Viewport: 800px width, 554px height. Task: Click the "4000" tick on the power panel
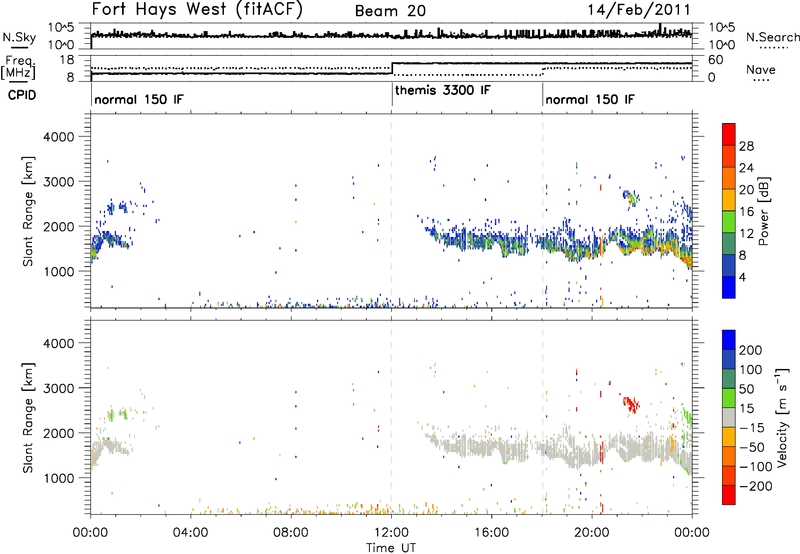pyautogui.click(x=59, y=137)
